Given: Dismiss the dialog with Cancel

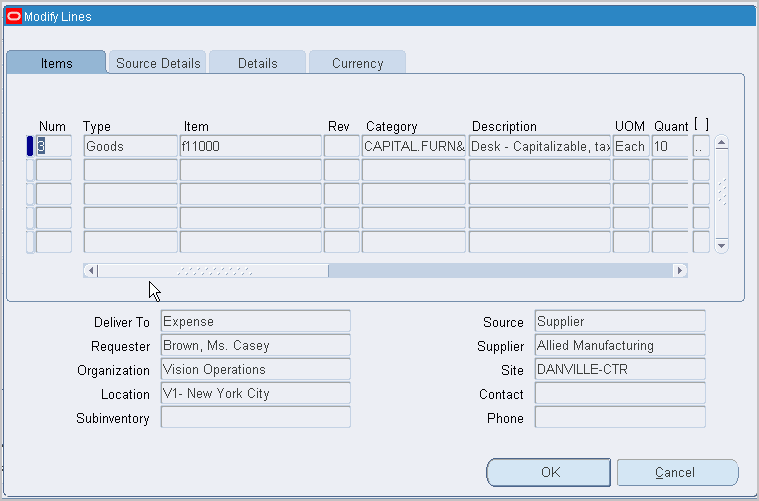Looking at the screenshot, I should tap(678, 472).
